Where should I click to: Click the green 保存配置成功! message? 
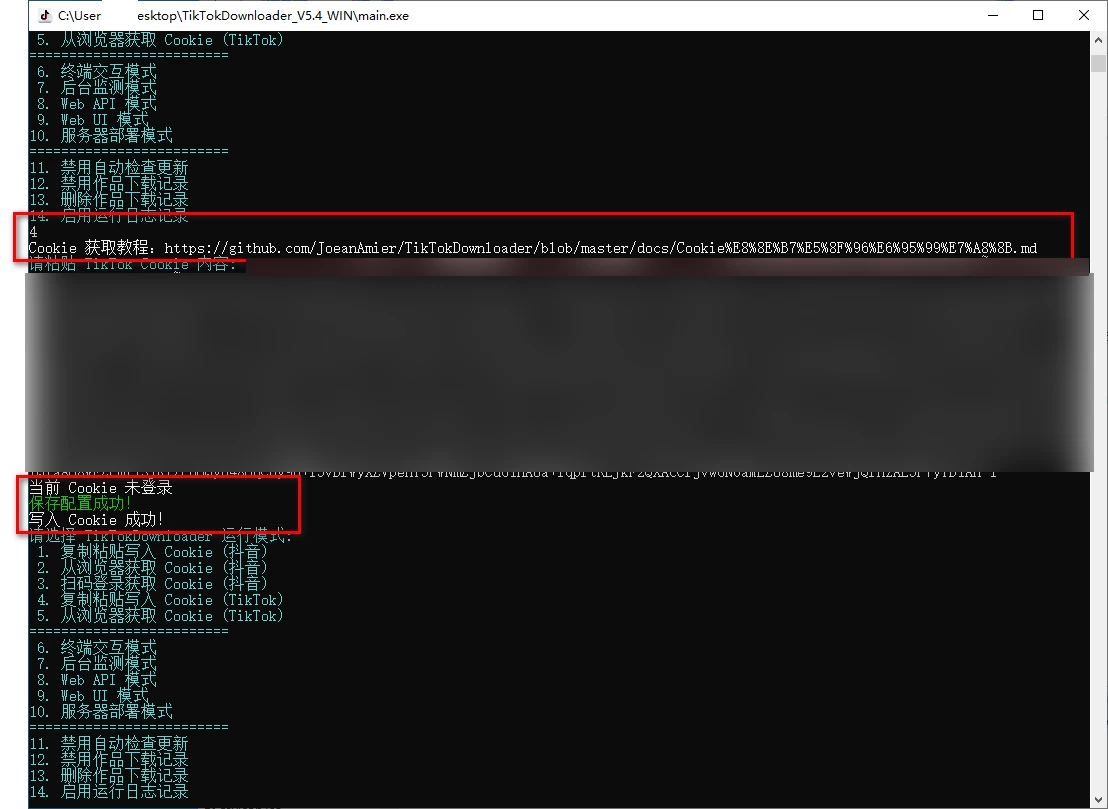pos(81,503)
